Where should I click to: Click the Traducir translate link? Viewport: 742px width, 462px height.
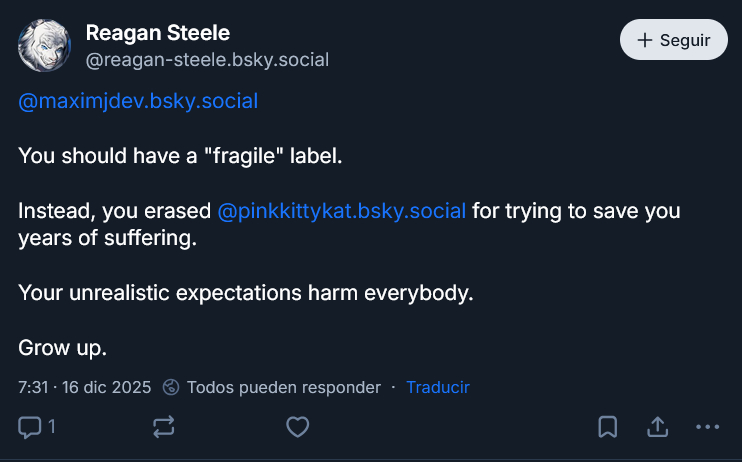[x=437, y=387]
